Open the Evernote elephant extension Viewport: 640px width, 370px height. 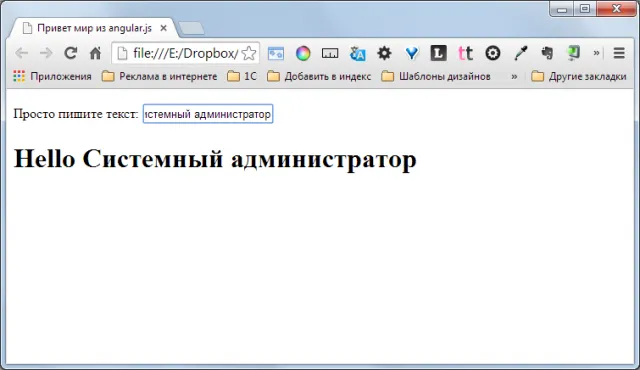[x=547, y=53]
